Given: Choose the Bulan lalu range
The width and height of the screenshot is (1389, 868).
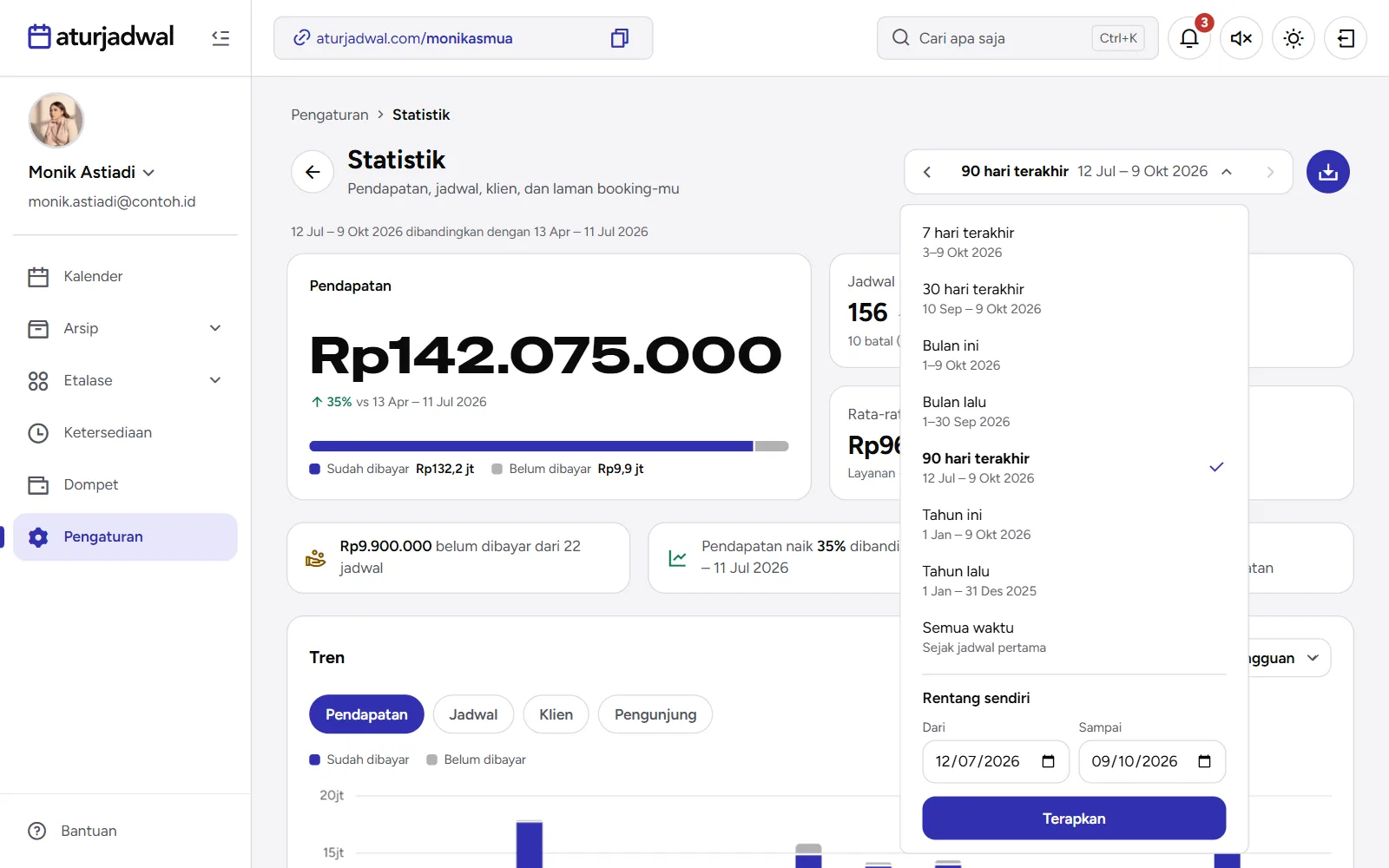Looking at the screenshot, I should coord(1074,411).
